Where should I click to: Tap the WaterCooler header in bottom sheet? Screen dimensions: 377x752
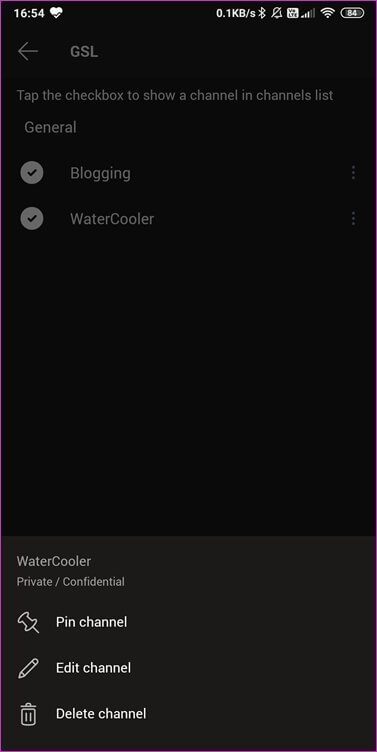54,561
